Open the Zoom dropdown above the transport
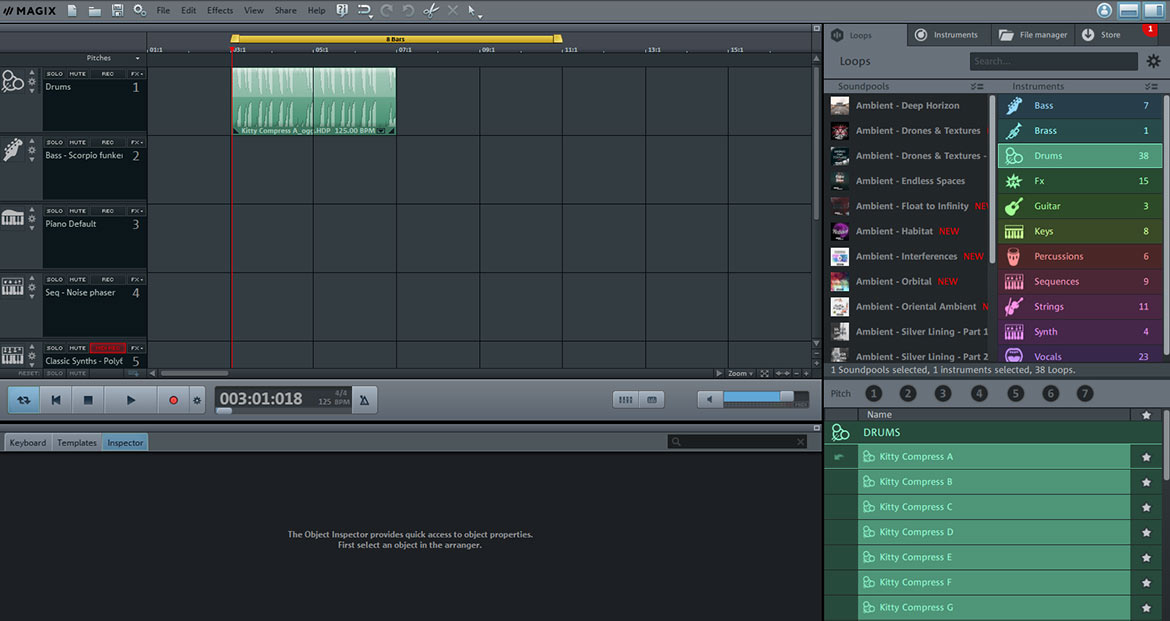The image size is (1170, 621). 741,372
